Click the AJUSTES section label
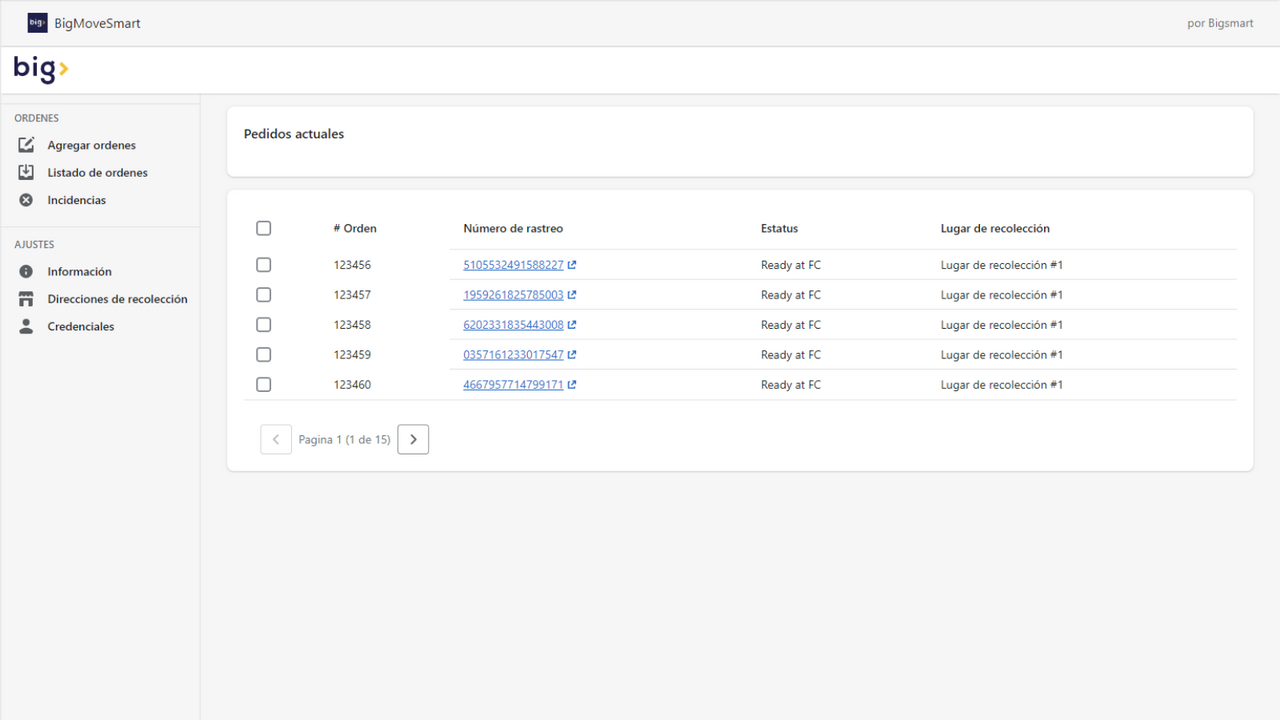 (35, 244)
